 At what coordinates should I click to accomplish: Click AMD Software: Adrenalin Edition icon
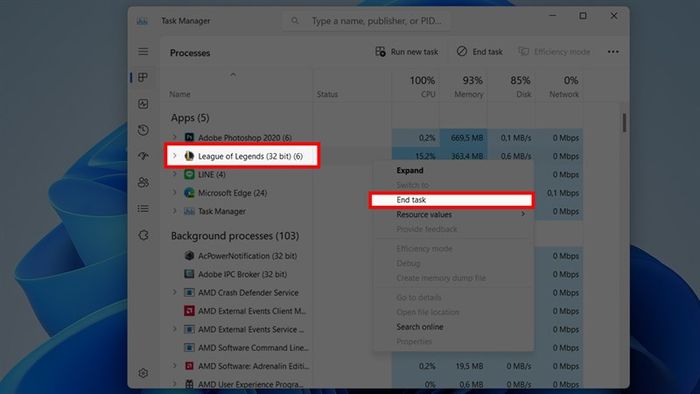[189, 366]
